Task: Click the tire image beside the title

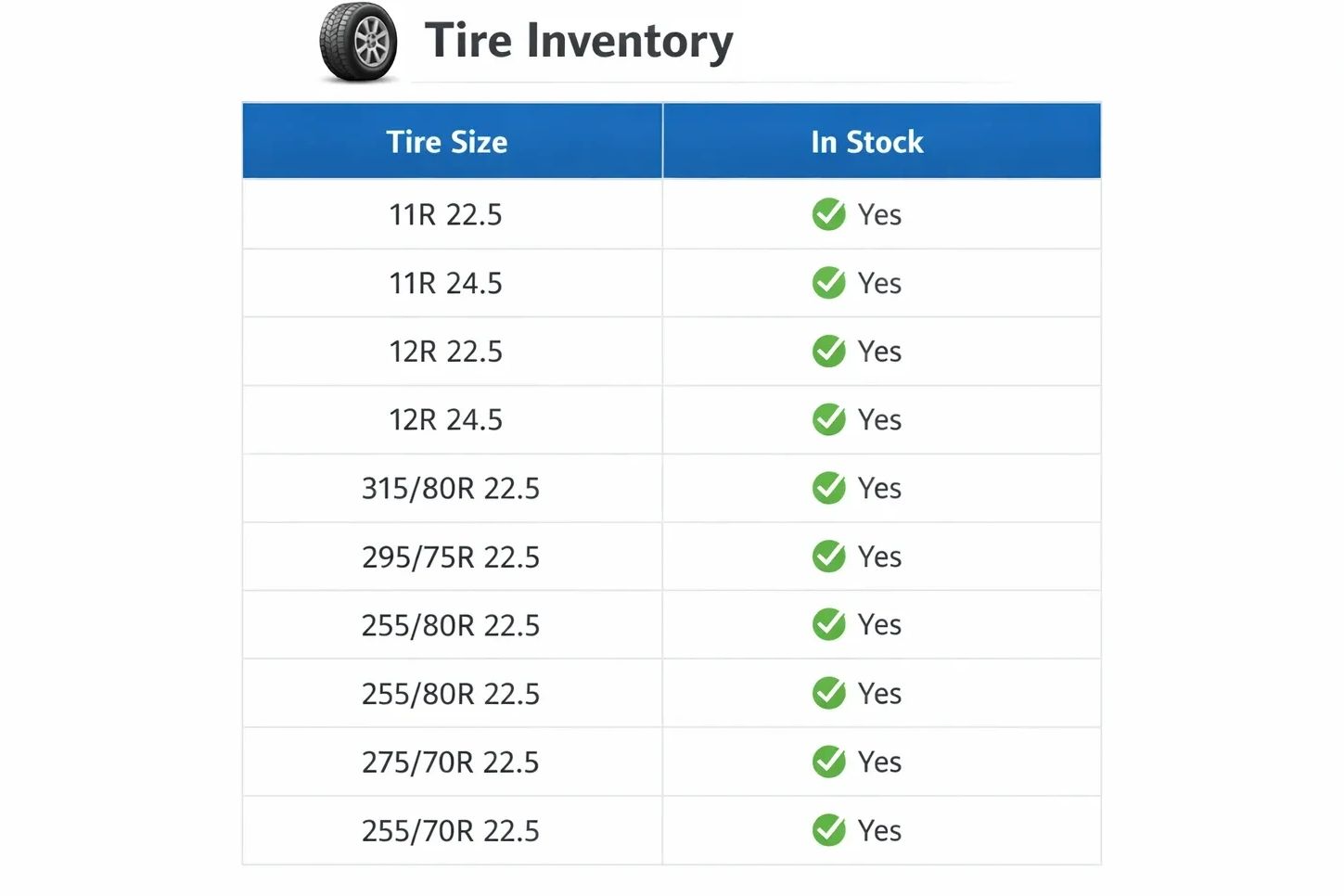Action: pos(358,43)
